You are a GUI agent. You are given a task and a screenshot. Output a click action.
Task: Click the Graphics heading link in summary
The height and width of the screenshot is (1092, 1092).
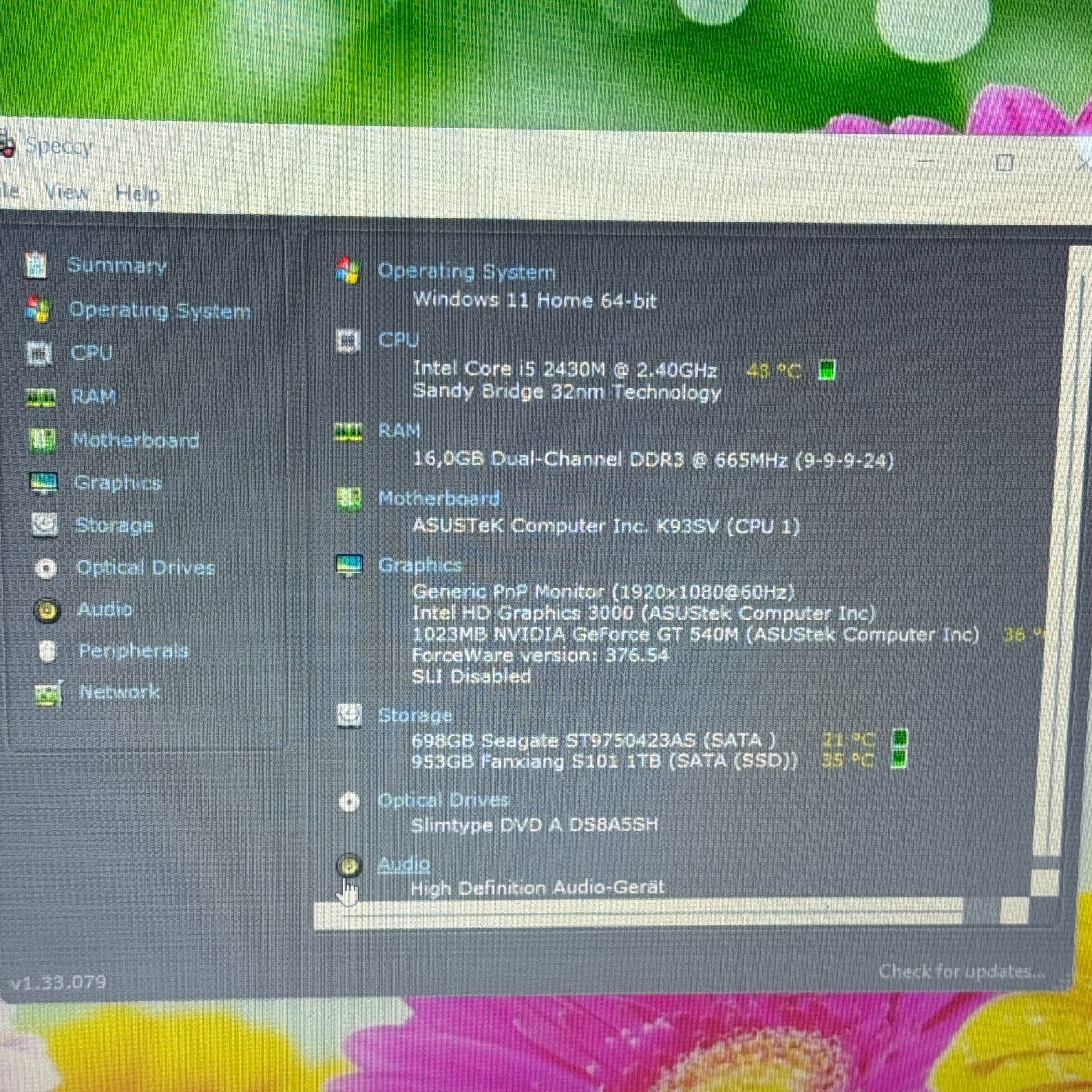[x=420, y=566]
